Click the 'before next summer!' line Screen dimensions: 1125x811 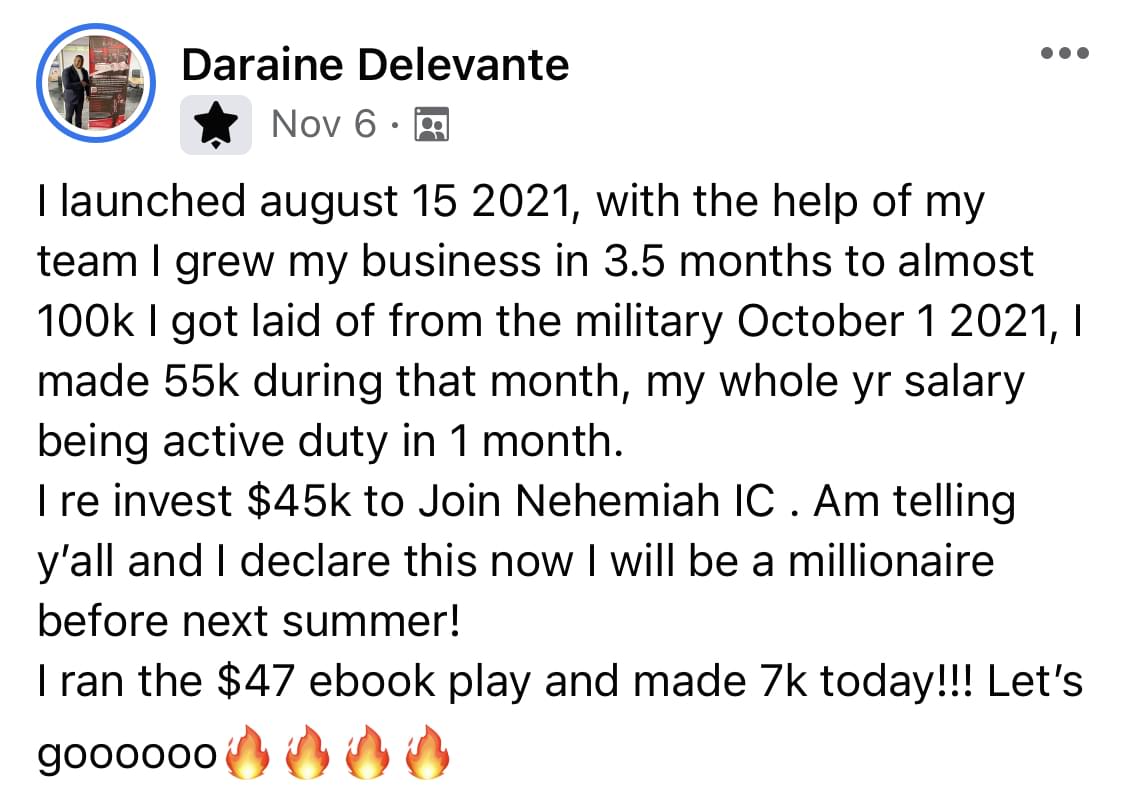[x=248, y=621]
